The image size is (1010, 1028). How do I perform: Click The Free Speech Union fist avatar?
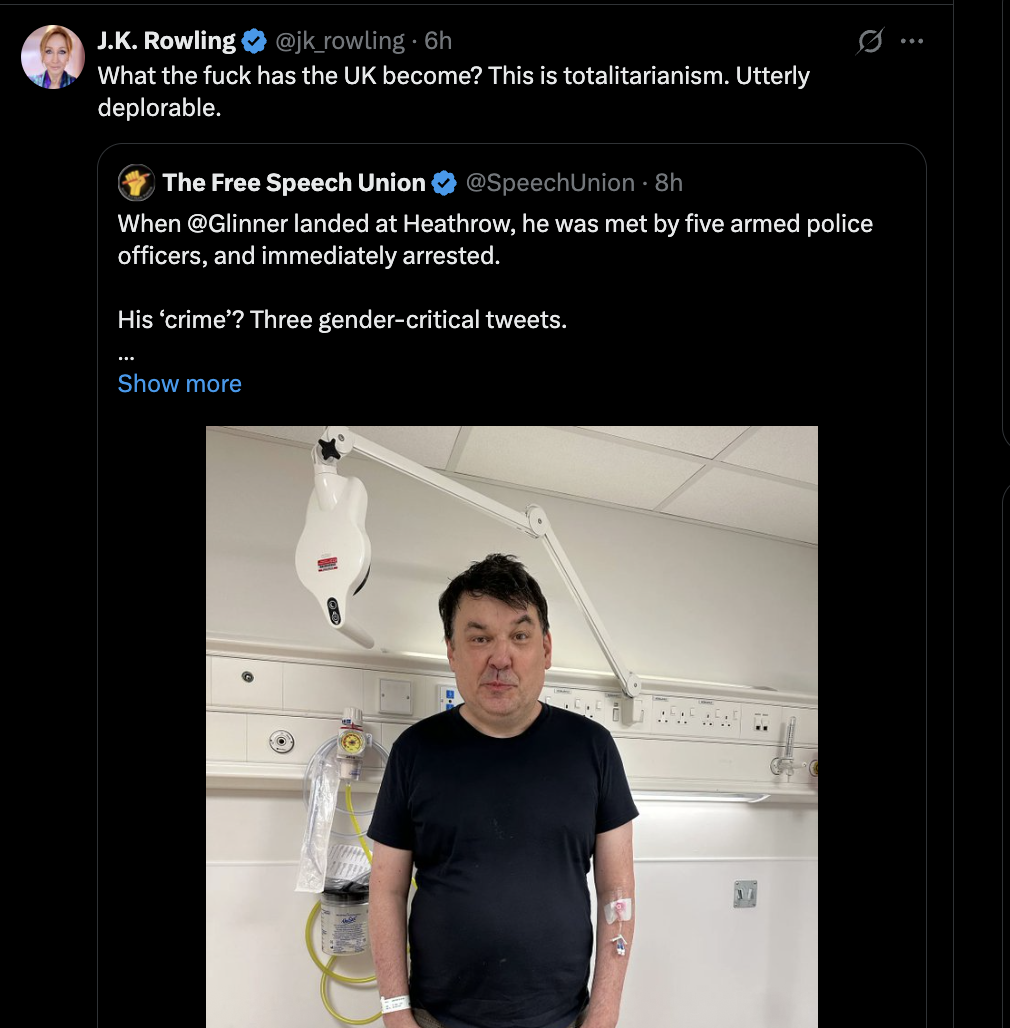tap(136, 183)
